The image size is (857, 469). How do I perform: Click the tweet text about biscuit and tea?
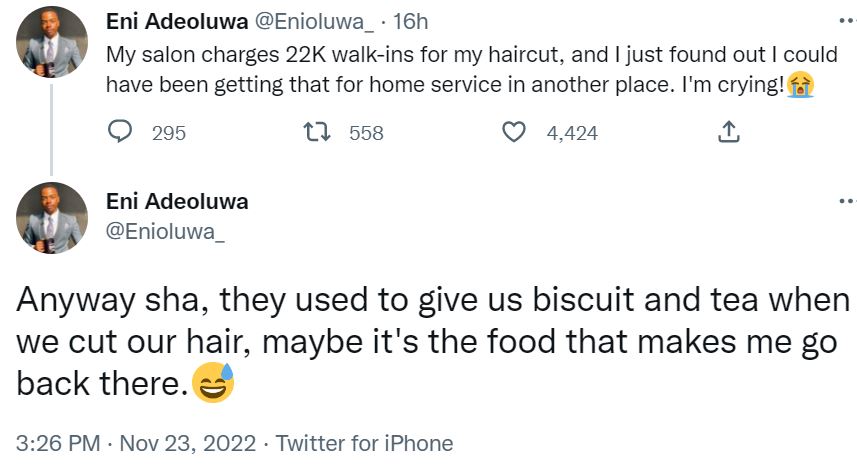[430, 342]
